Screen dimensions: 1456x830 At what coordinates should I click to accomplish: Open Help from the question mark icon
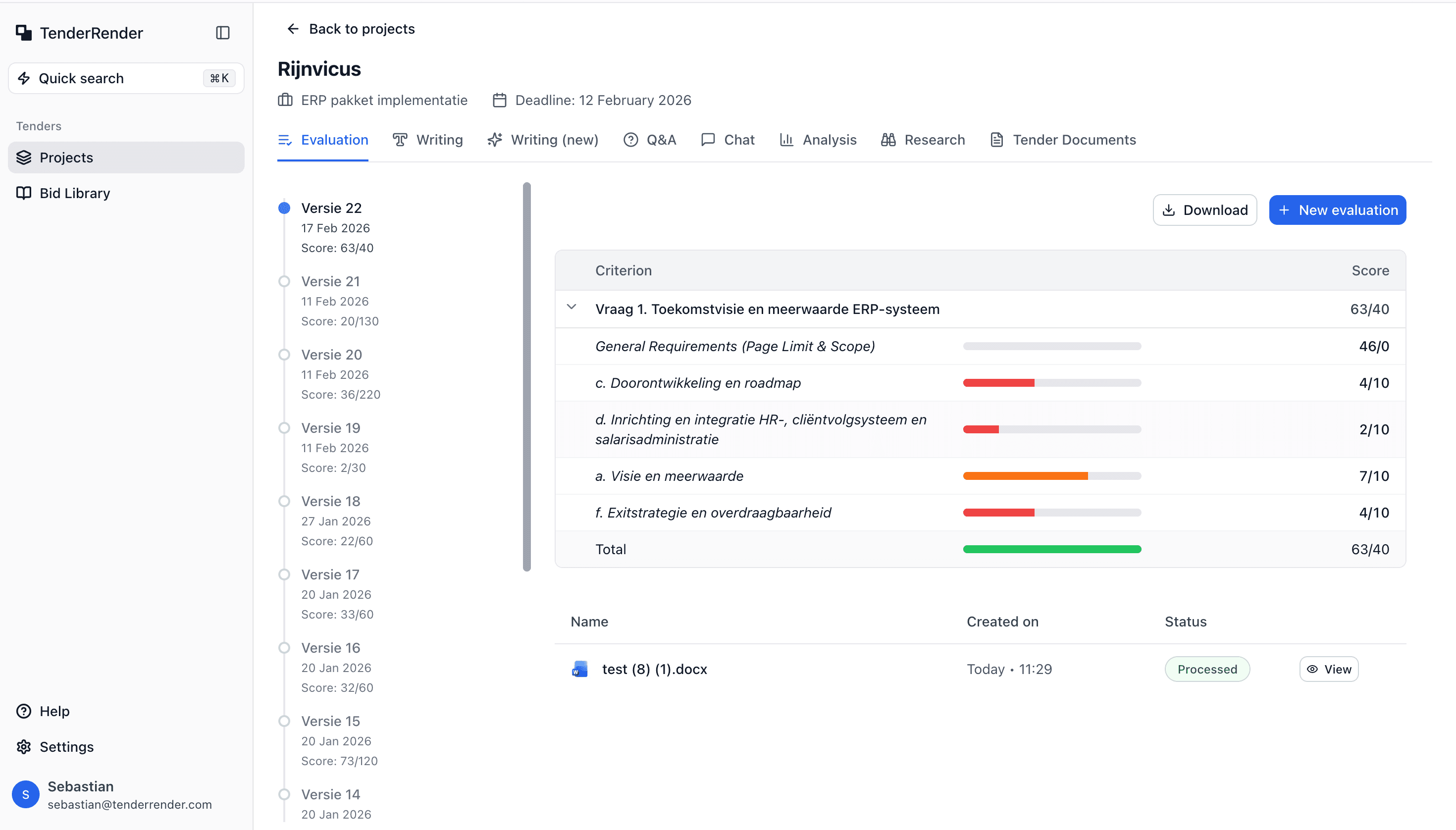pyautogui.click(x=23, y=711)
